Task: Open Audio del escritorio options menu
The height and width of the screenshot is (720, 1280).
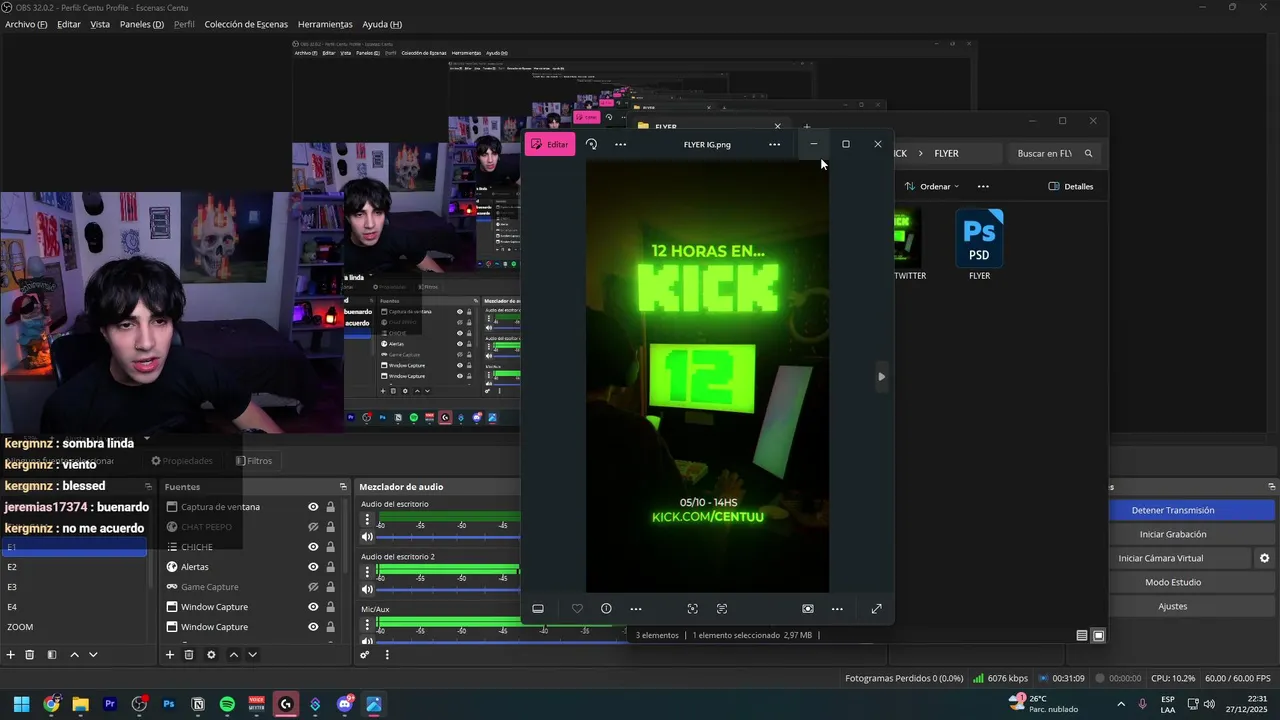Action: 367,520
